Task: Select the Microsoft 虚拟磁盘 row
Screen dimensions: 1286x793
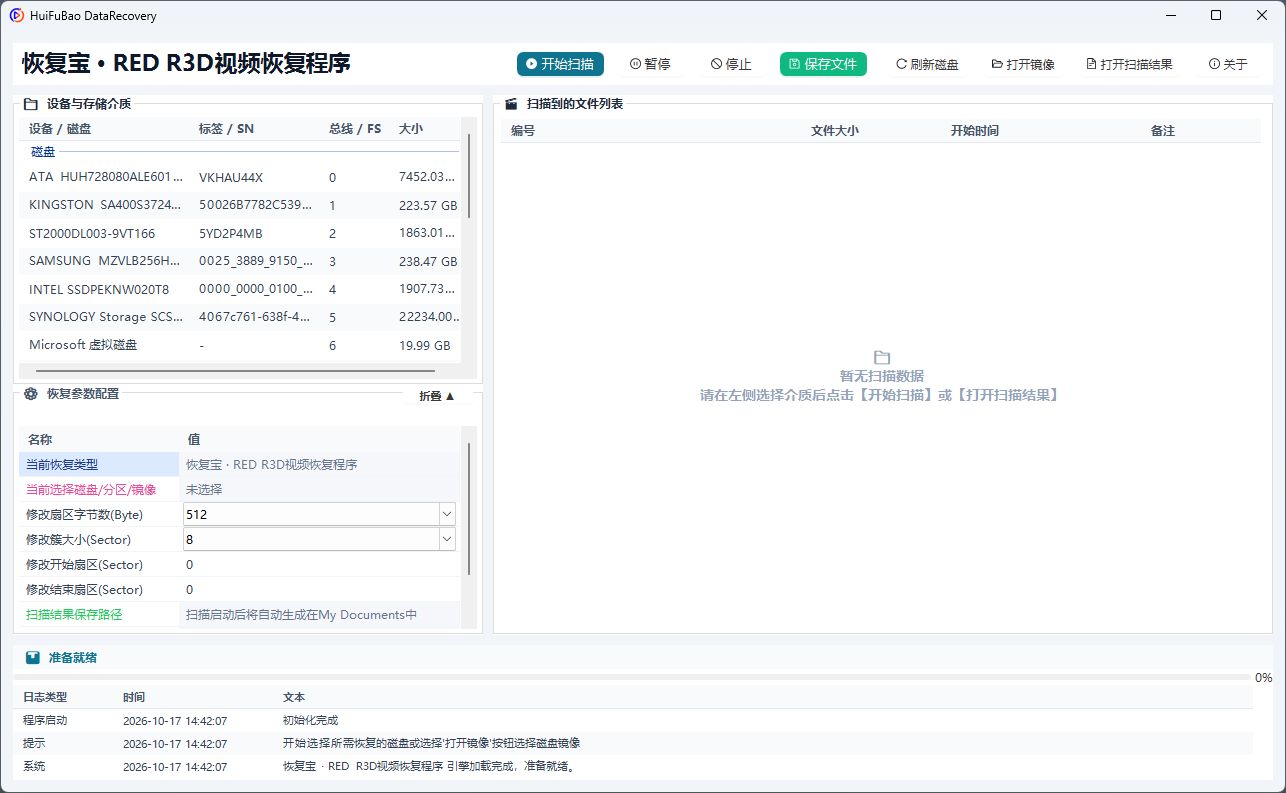Action: point(240,345)
